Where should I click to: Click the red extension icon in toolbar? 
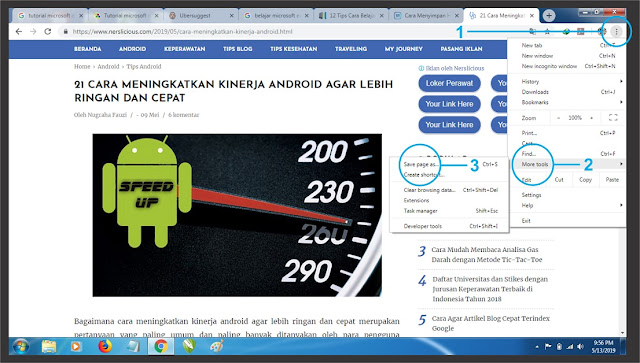tap(581, 31)
